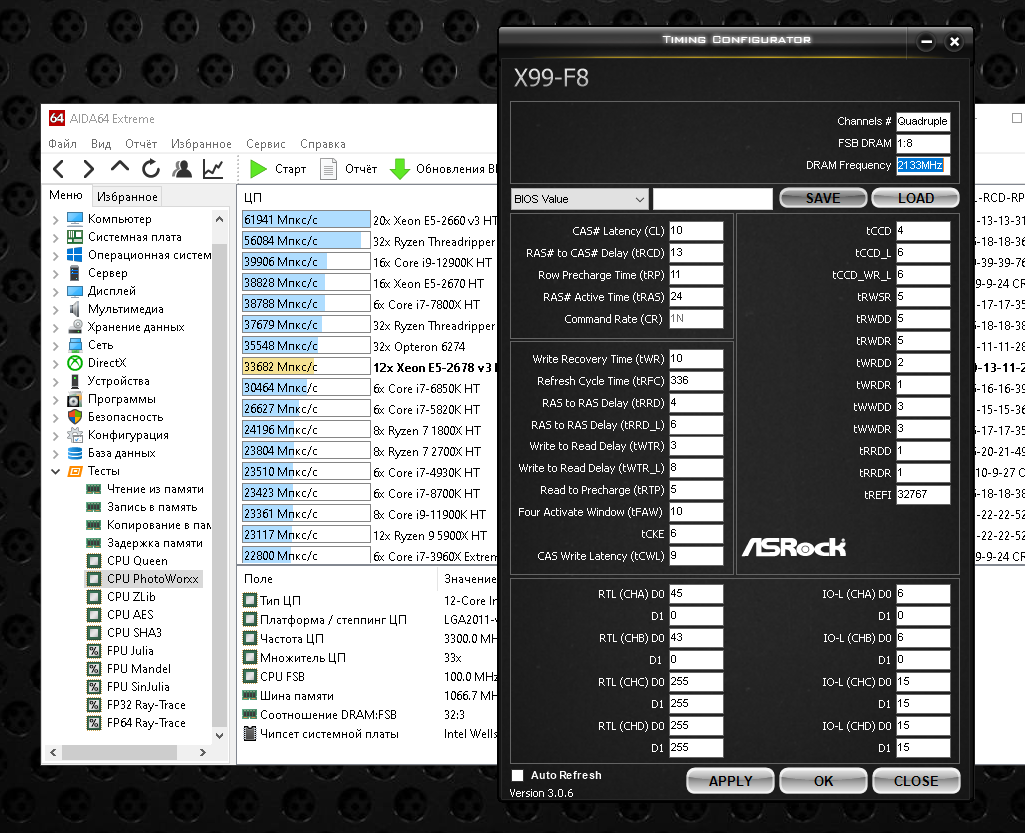Open the BIOS Value dropdown

(x=580, y=199)
